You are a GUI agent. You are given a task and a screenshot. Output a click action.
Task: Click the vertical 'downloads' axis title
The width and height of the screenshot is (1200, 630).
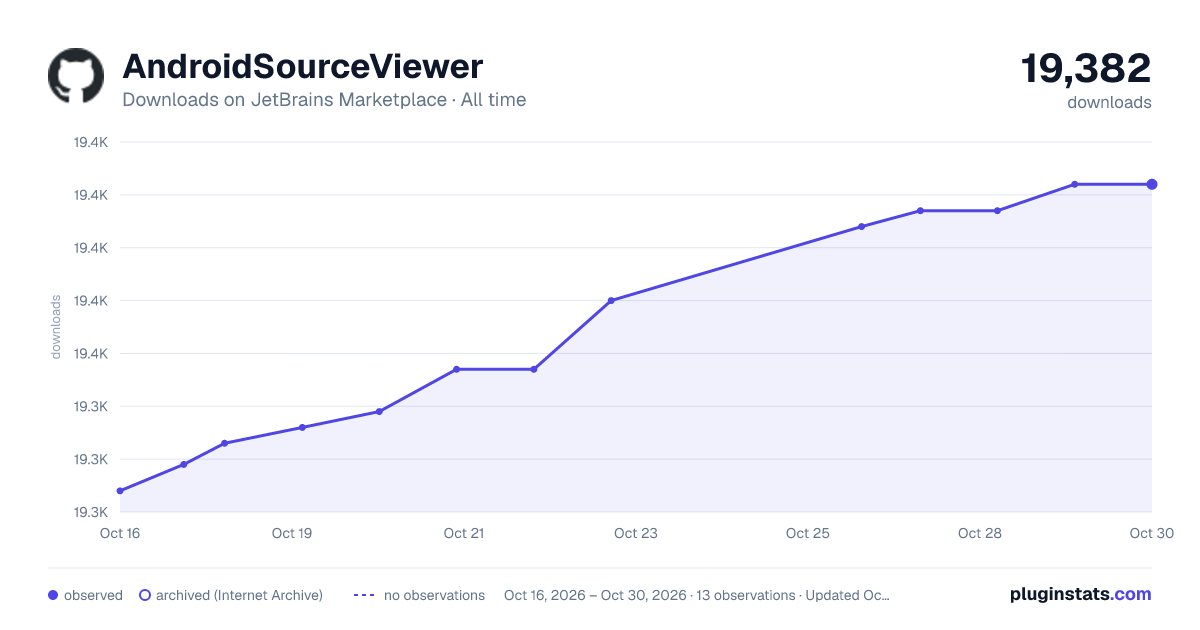tap(56, 327)
